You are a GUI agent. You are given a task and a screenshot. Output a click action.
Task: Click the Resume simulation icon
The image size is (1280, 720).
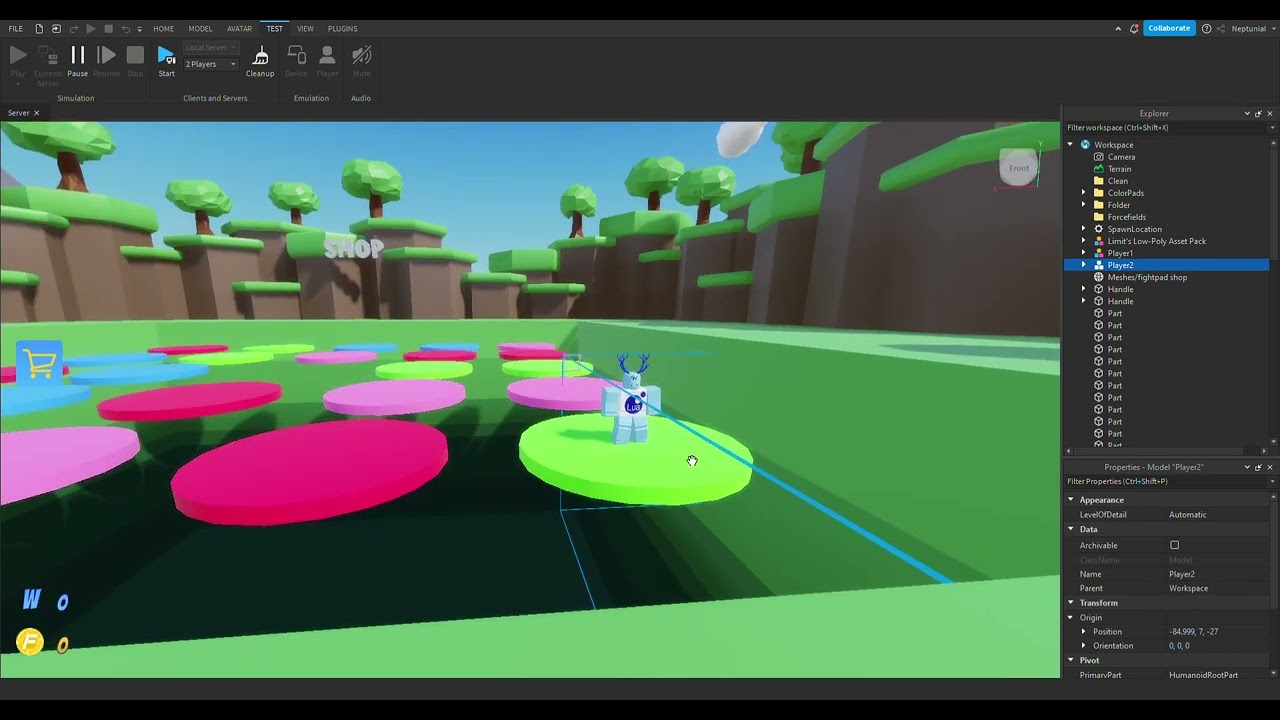point(106,55)
